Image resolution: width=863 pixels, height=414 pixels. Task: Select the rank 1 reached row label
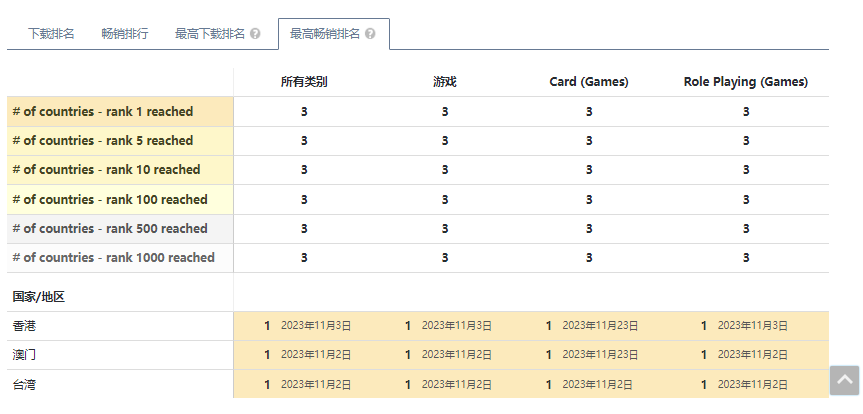click(103, 112)
